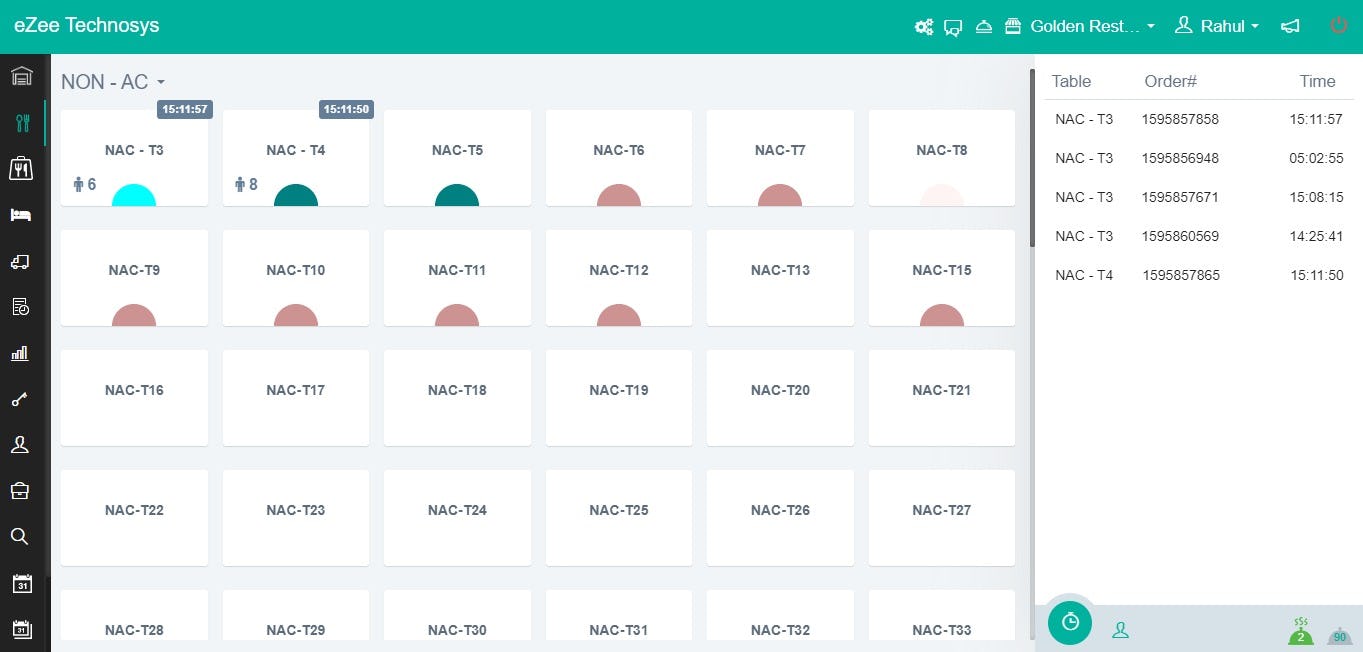Open Settings via the gears icon
This screenshot has height=652, width=1363.
coord(924,26)
